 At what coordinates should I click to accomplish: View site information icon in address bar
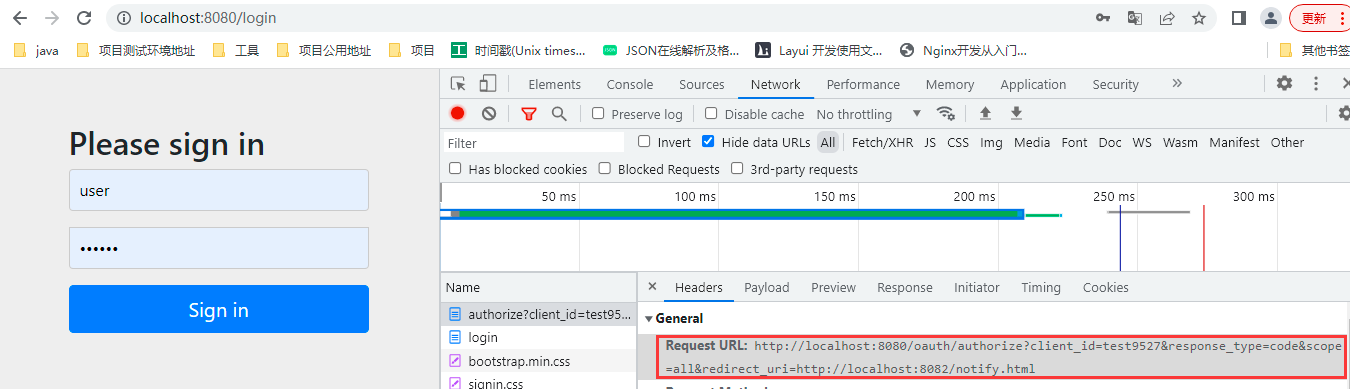coord(123,18)
